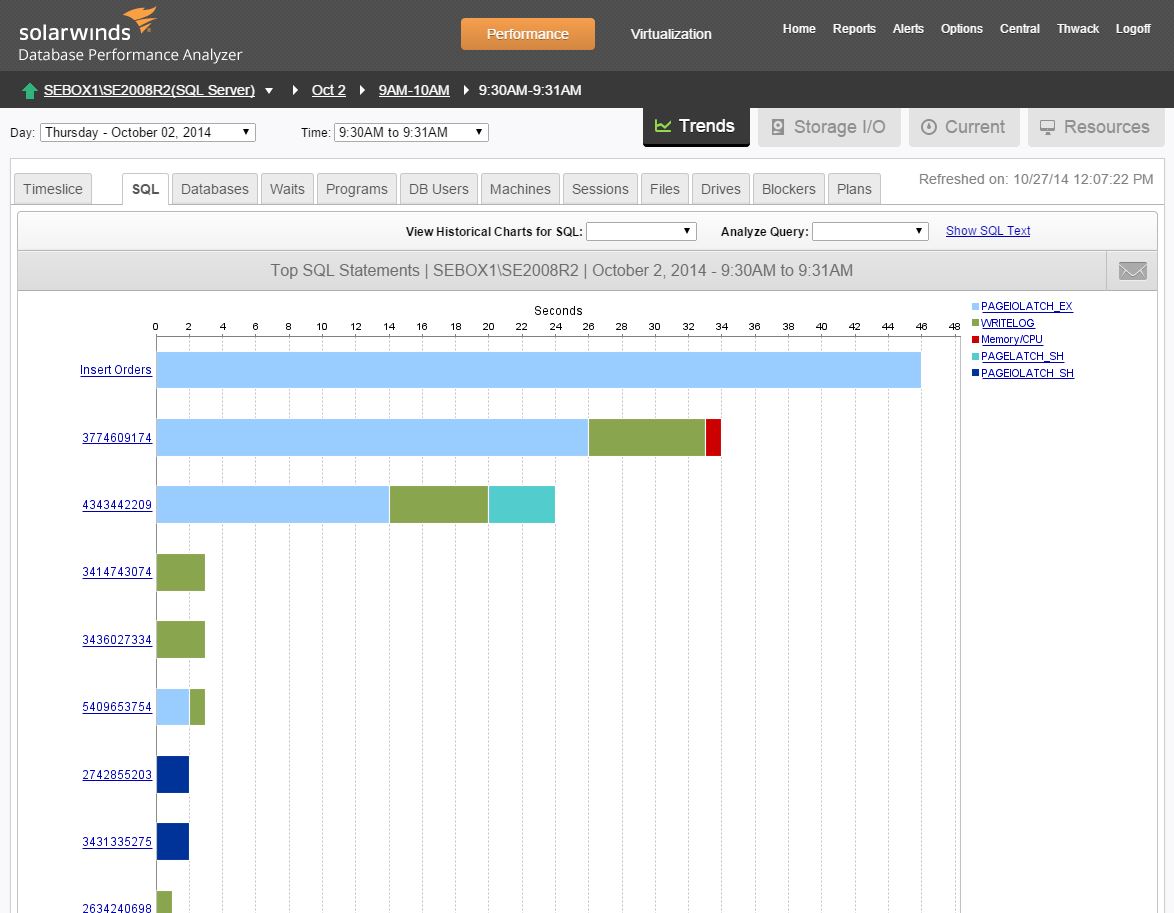This screenshot has width=1174, height=913.
Task: Click the dark blue bar for 2742855203
Action: tap(173, 774)
